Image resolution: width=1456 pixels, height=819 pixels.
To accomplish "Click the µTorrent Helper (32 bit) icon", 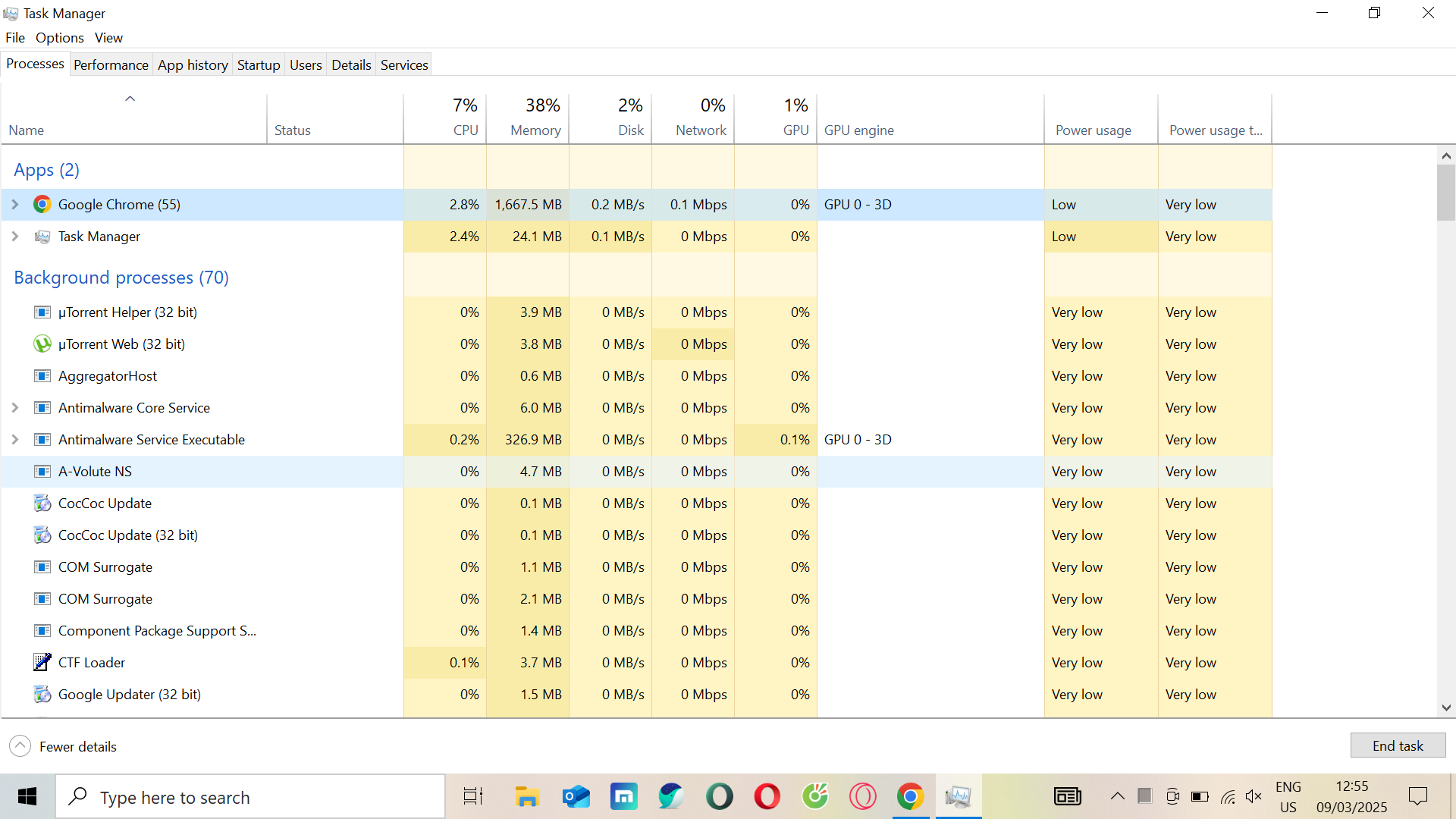I will point(42,312).
